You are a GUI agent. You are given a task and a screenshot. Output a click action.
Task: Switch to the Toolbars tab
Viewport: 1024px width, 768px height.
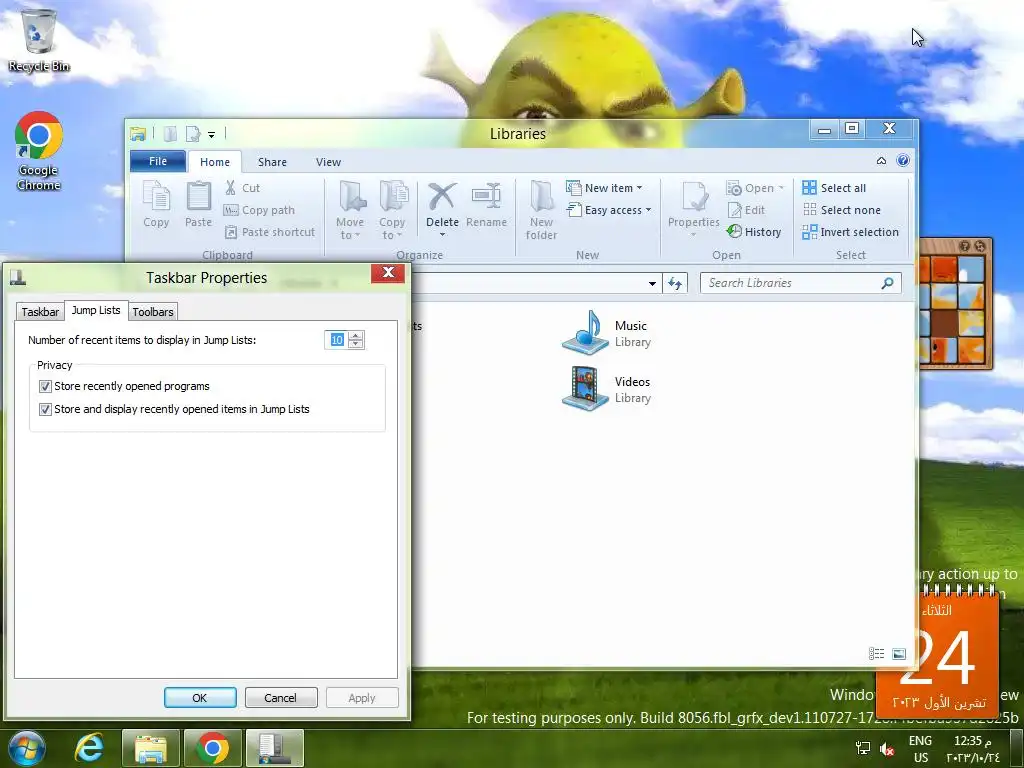[153, 312]
